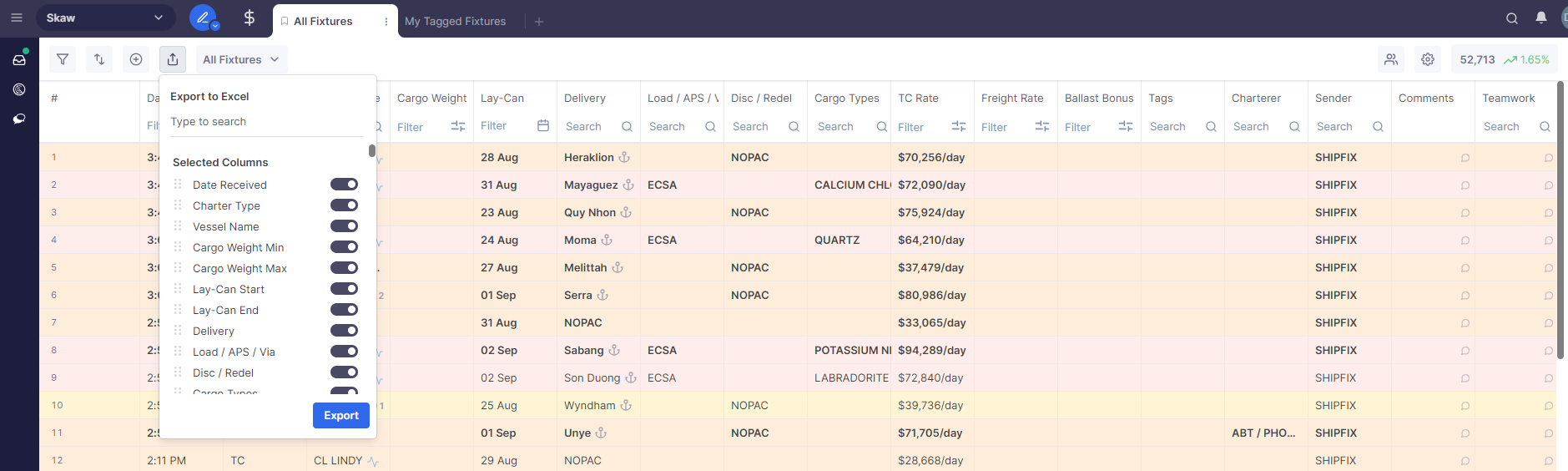Screen dimensions: 1568x471
Task: Click the Type to search field
Action: (265, 122)
